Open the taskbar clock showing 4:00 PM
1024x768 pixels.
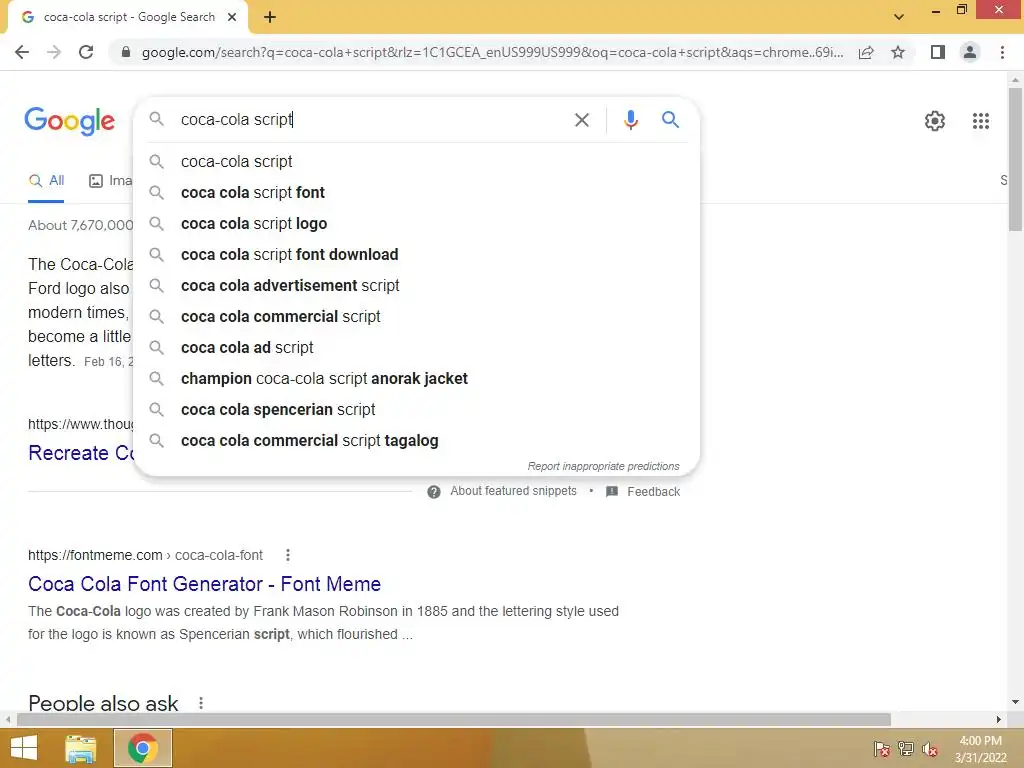click(980, 749)
